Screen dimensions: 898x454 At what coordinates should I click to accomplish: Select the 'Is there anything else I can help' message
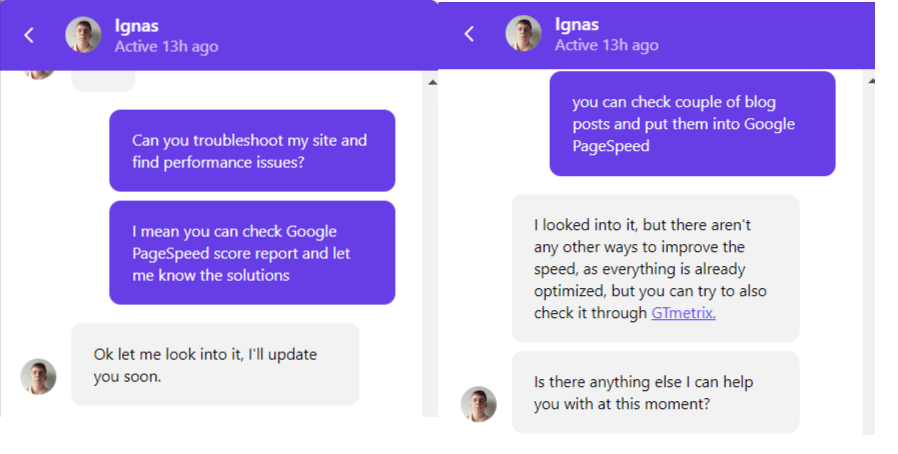point(655,392)
